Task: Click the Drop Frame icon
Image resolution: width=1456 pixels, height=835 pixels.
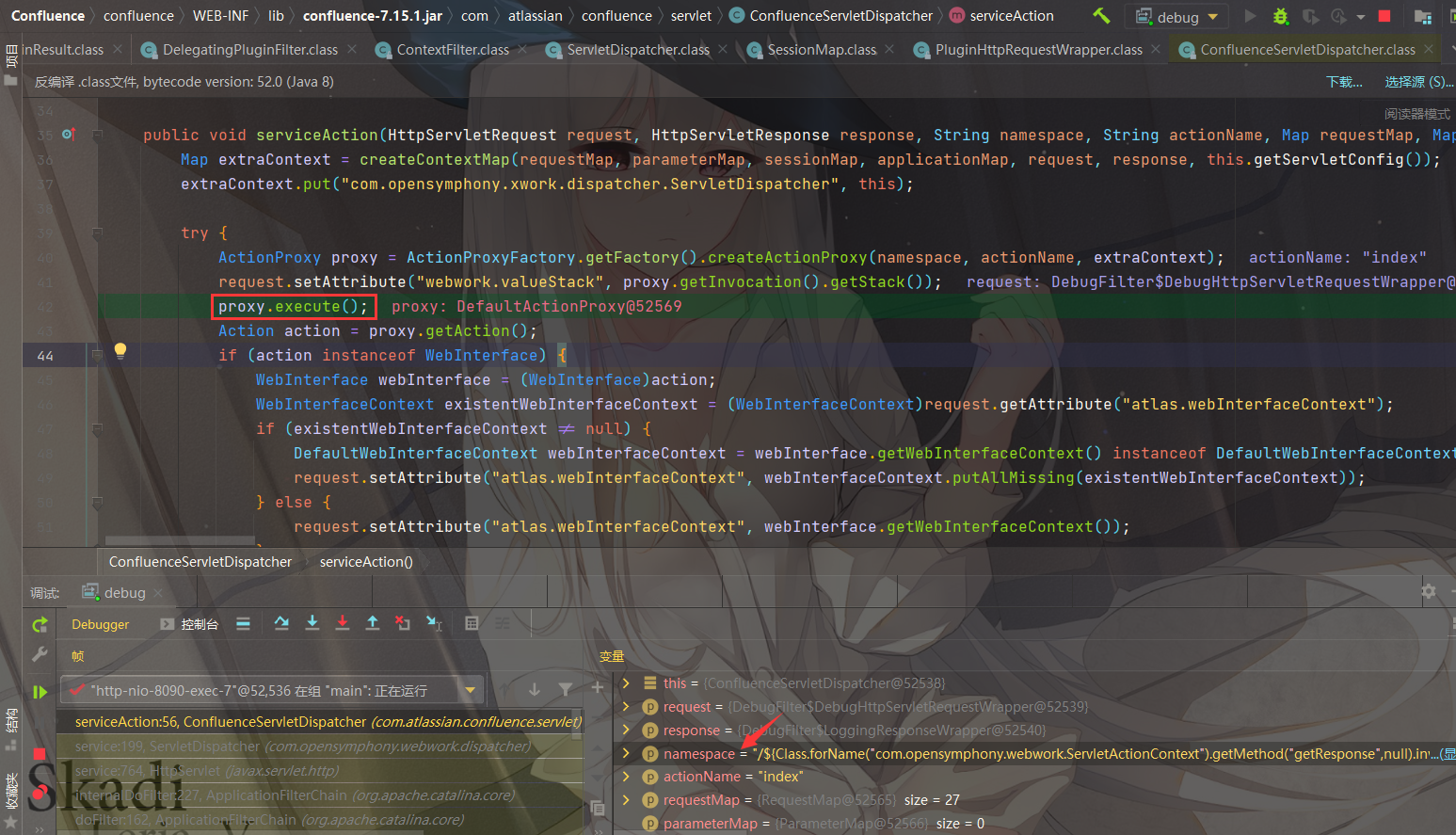Action: click(x=403, y=623)
